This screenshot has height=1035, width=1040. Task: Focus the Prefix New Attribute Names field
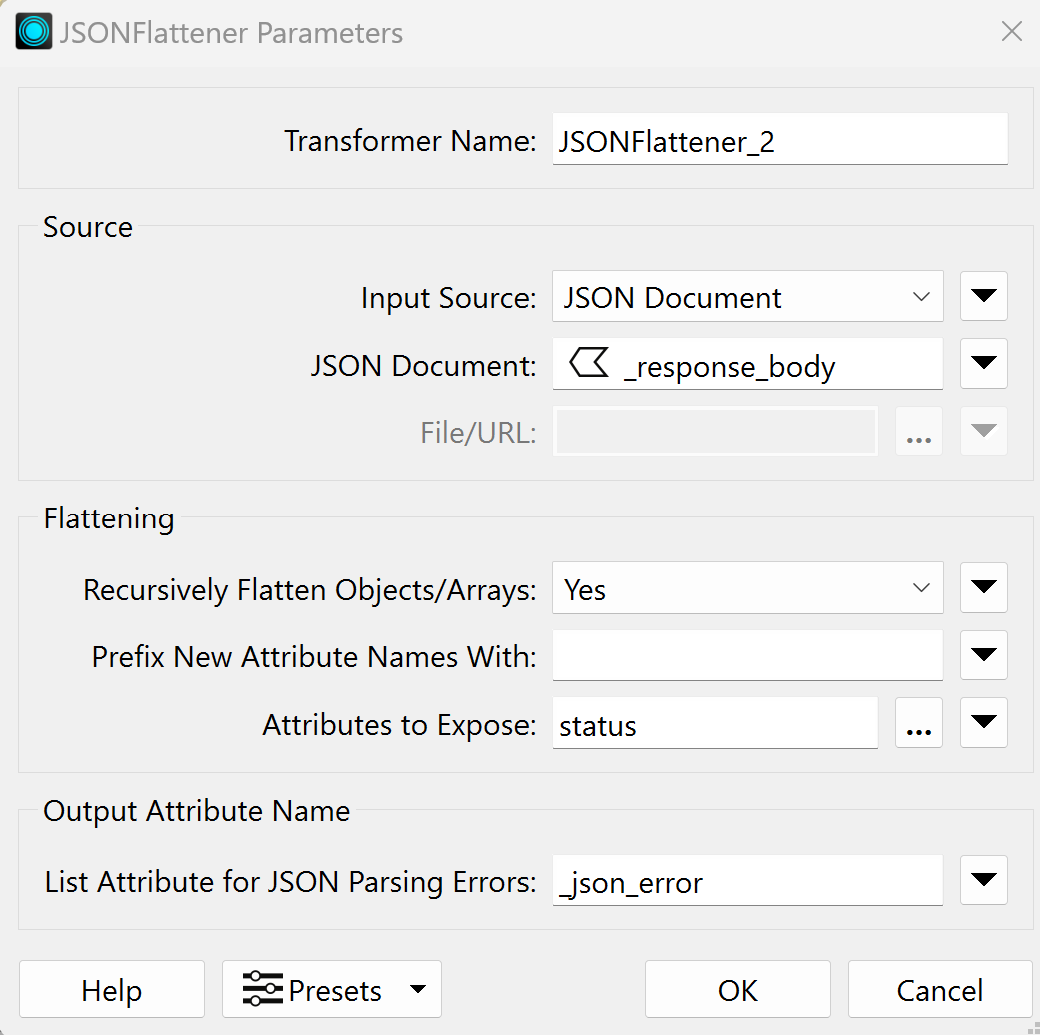click(747, 656)
